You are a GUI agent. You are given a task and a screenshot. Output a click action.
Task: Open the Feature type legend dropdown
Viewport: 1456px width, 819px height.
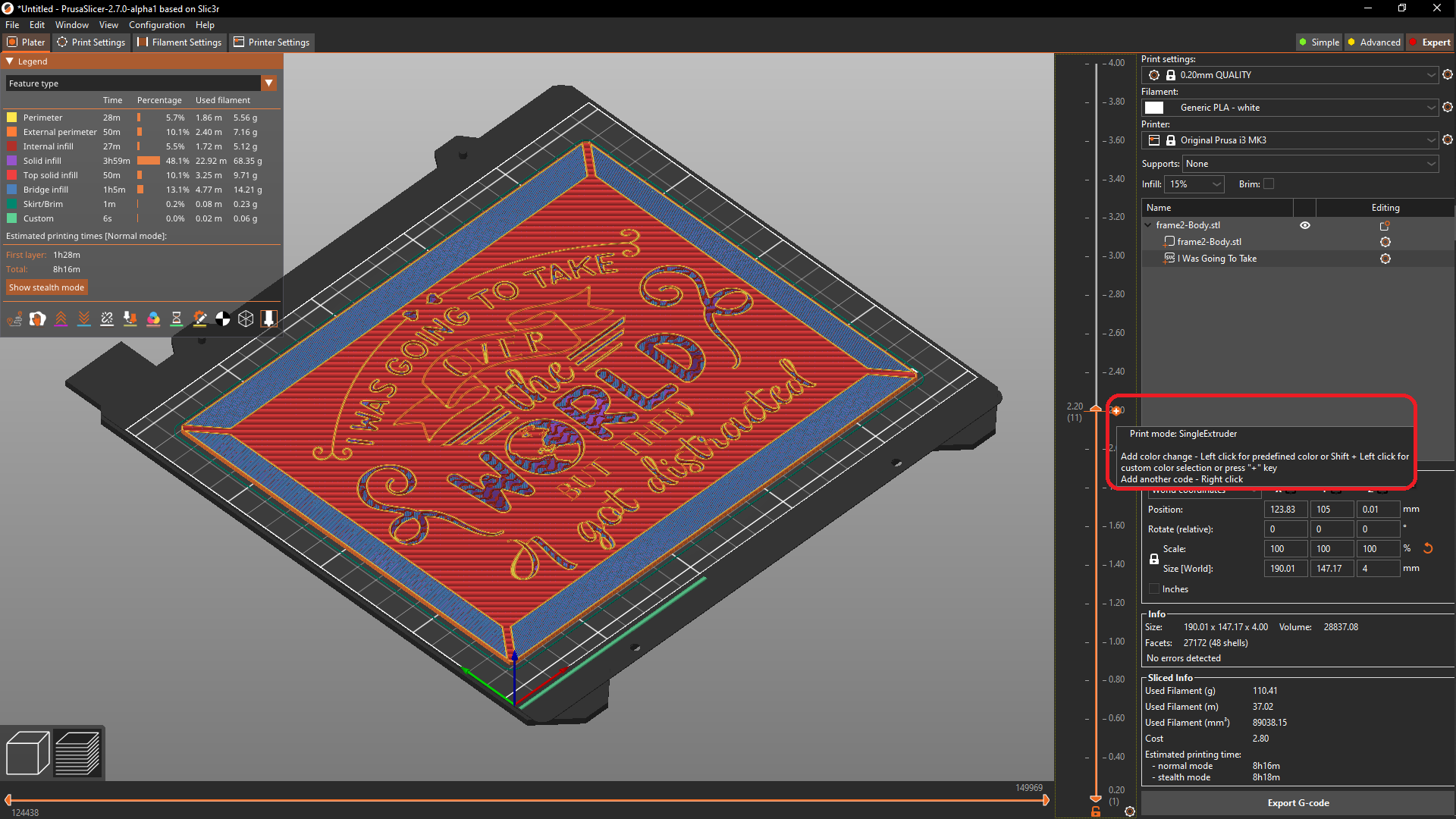pos(269,83)
